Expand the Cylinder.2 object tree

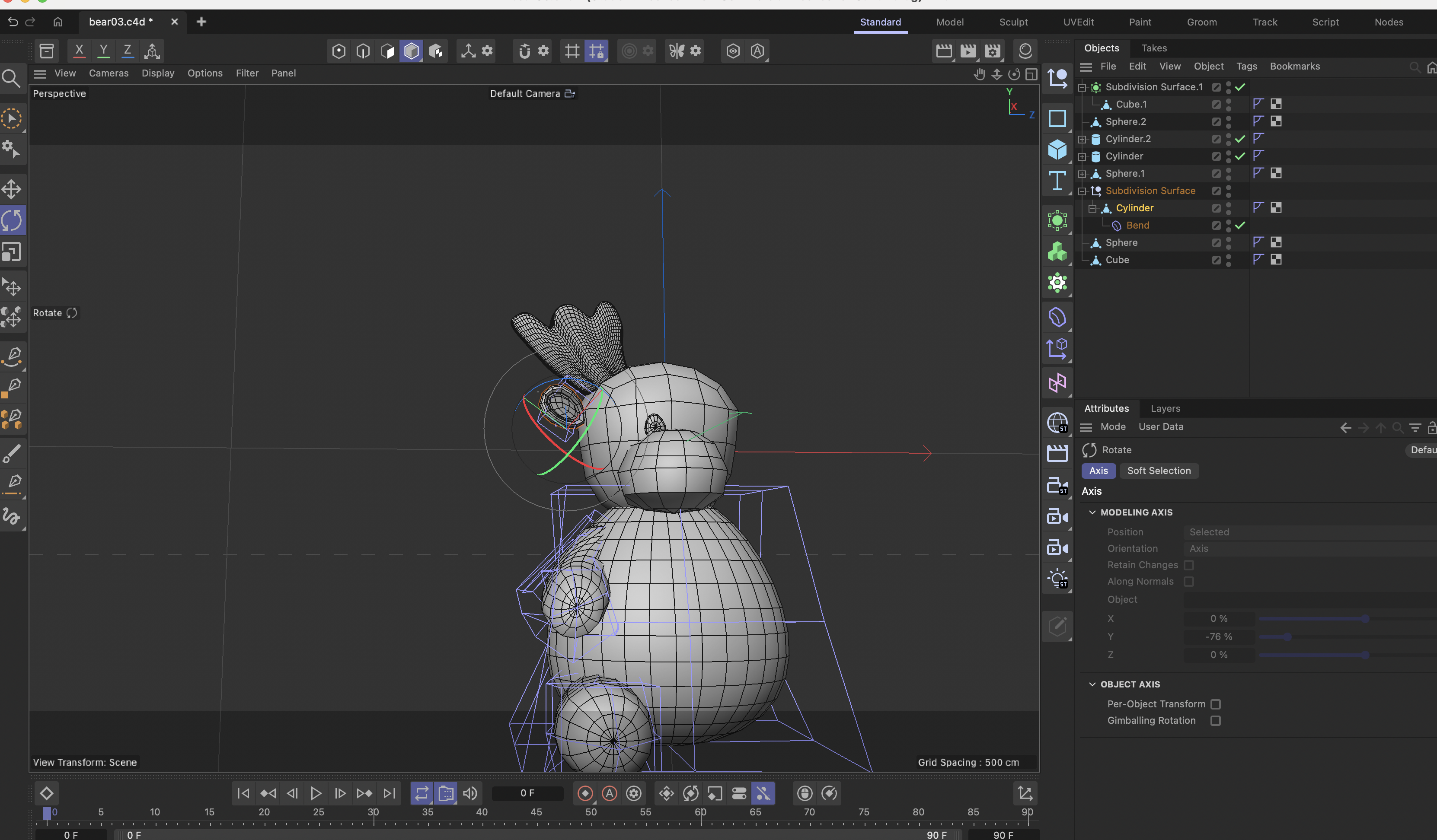(x=1082, y=140)
